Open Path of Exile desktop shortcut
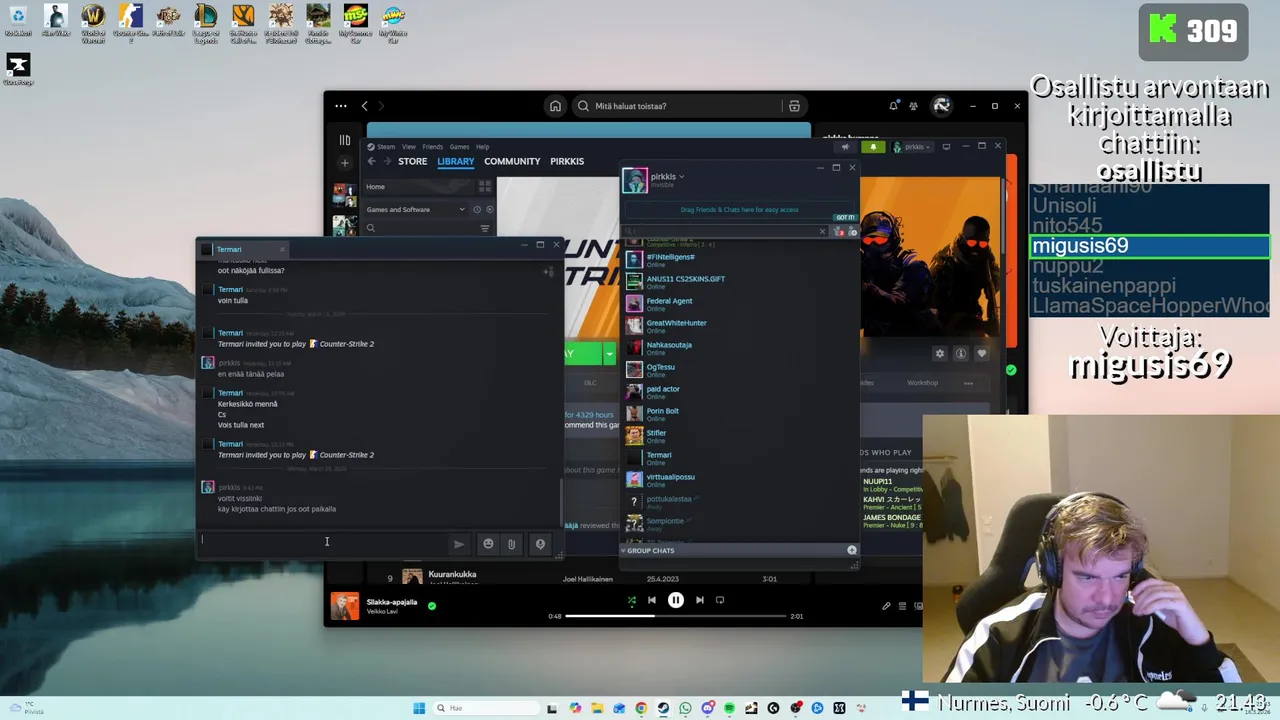Image resolution: width=1280 pixels, height=720 pixels. [168, 20]
